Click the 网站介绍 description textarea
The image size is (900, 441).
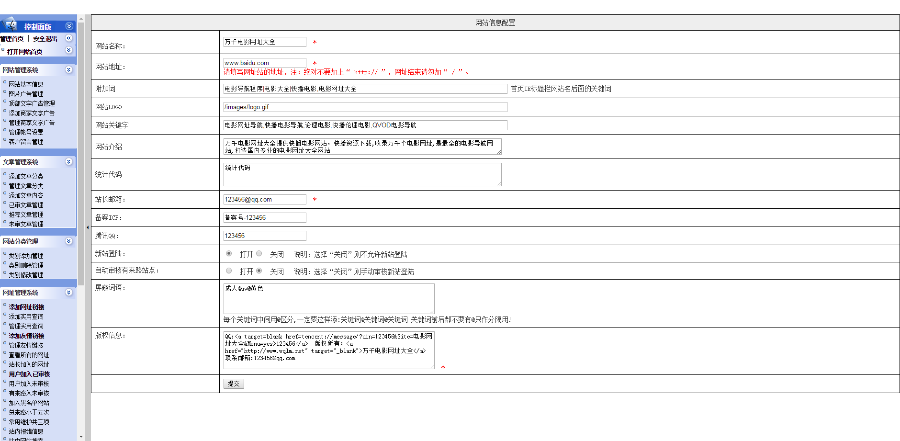pos(363,146)
